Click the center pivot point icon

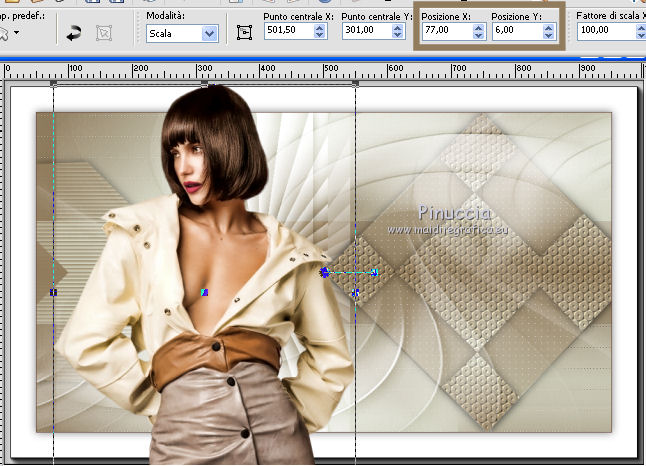click(244, 33)
